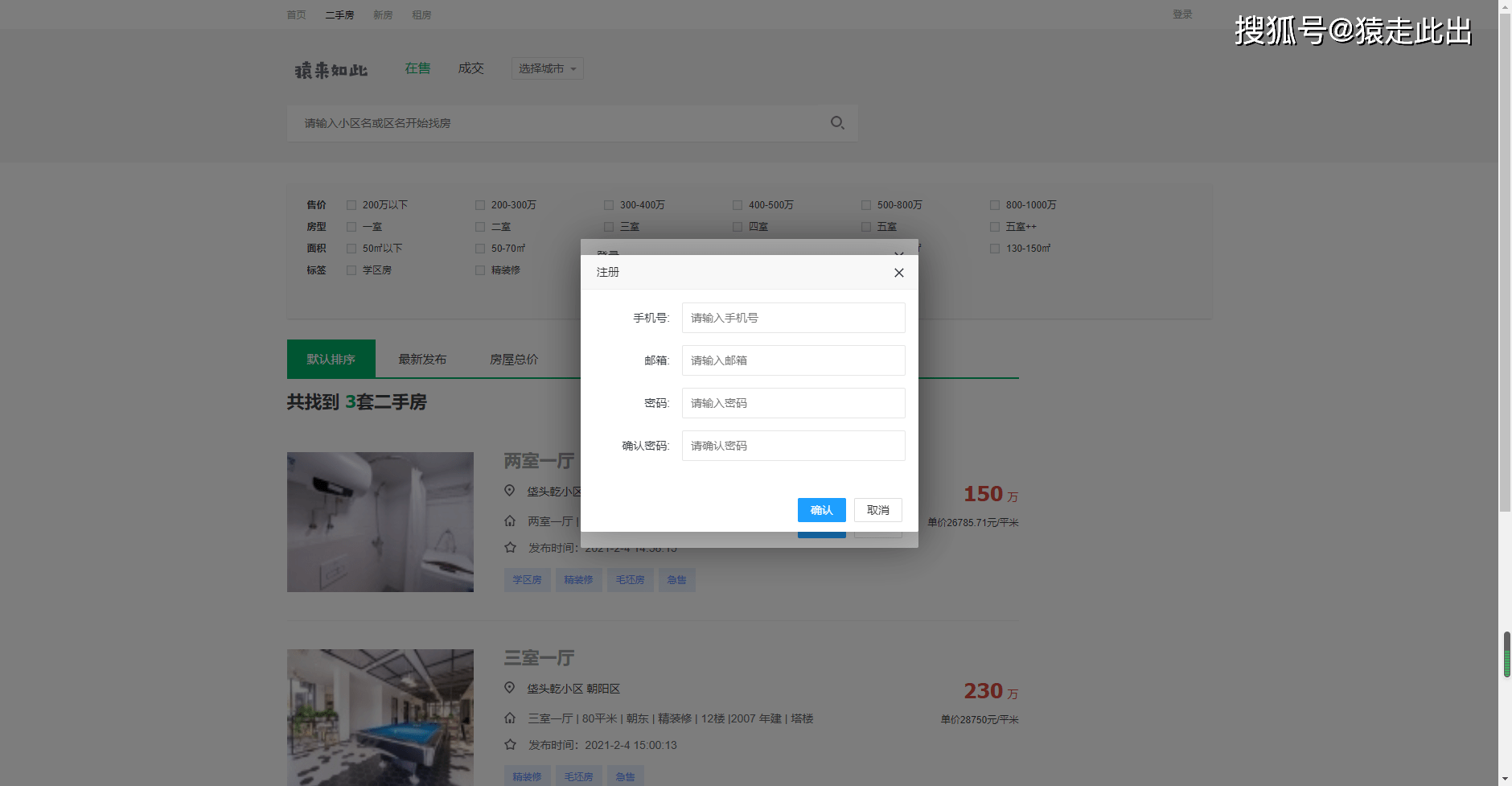The image size is (1512, 786).
Task: Click house icon in 两室一厅 listing
Action: tap(509, 521)
